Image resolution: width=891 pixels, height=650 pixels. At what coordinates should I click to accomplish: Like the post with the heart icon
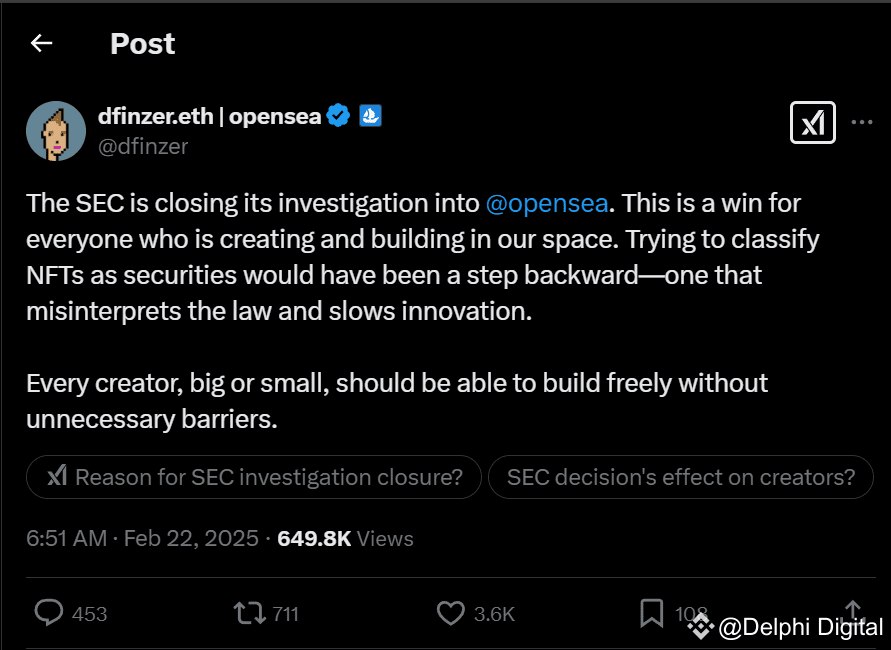(x=451, y=612)
